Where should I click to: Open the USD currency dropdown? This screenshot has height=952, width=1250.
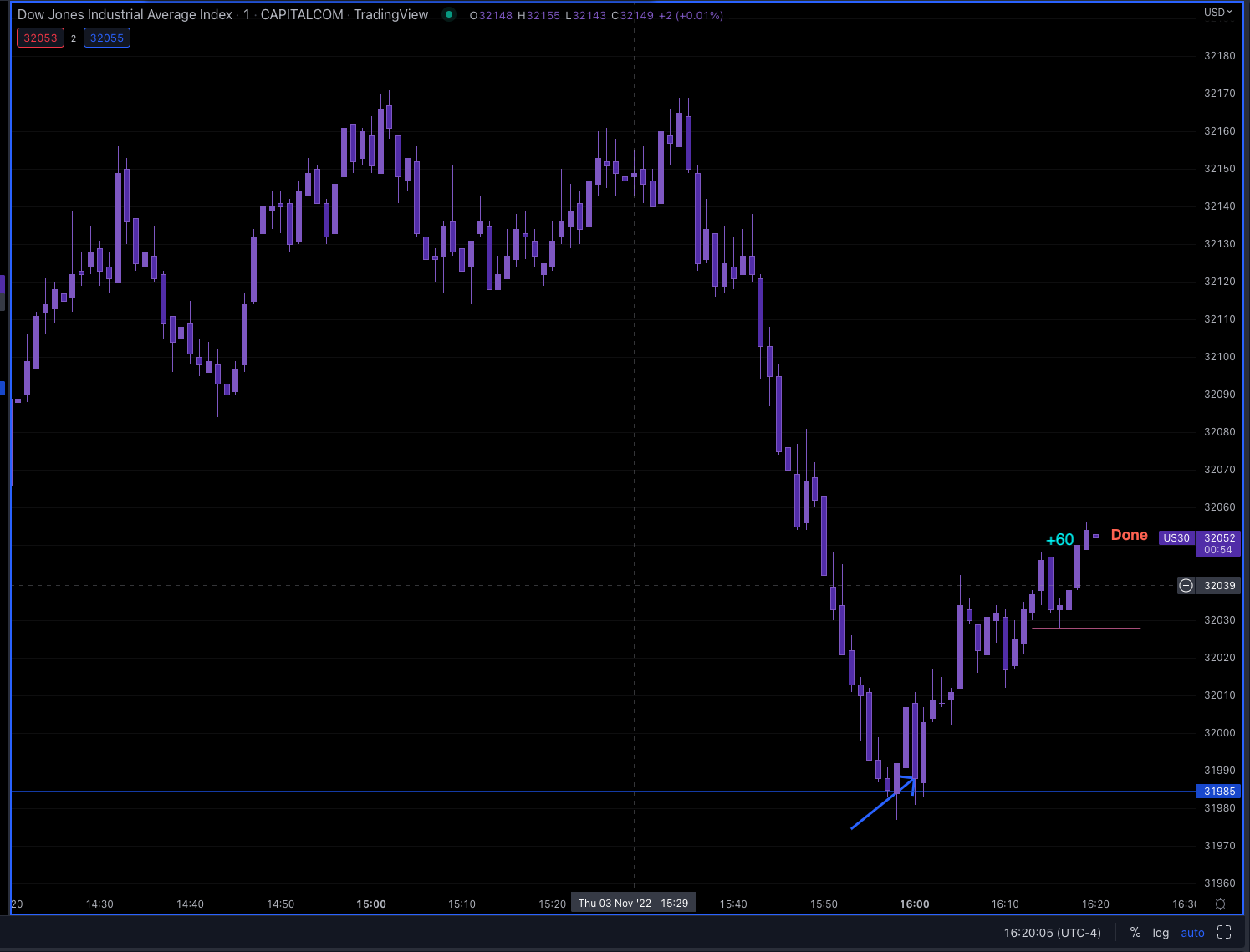[x=1217, y=13]
